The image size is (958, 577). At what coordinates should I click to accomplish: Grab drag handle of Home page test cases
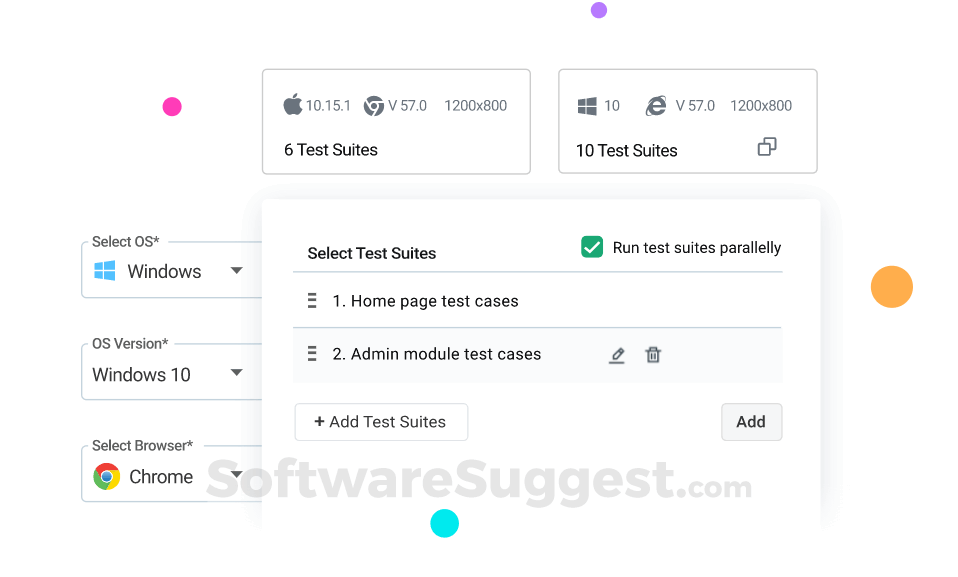pyautogui.click(x=312, y=300)
